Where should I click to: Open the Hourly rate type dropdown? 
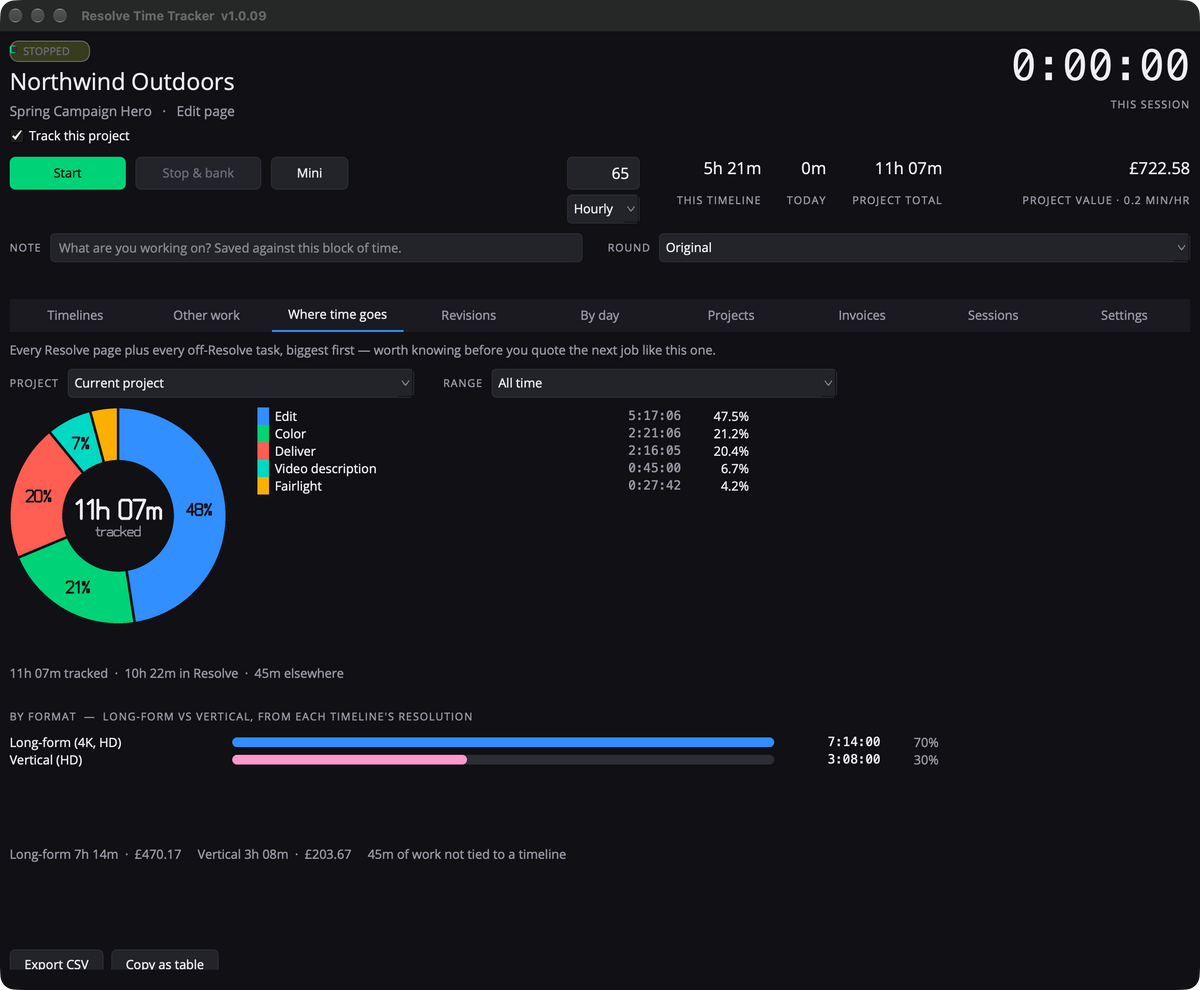click(x=603, y=209)
